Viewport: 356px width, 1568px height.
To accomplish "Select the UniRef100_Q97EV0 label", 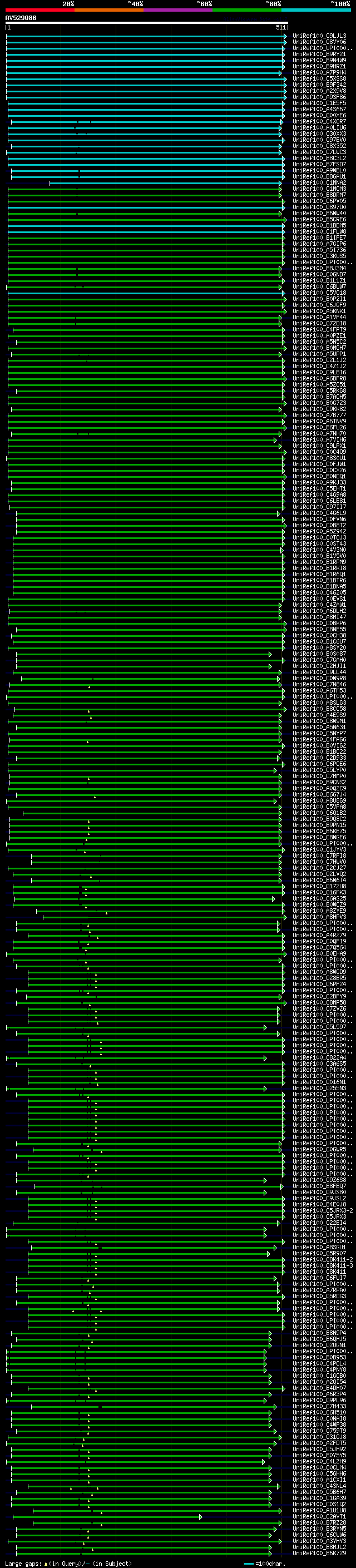I will tap(319, 141).
